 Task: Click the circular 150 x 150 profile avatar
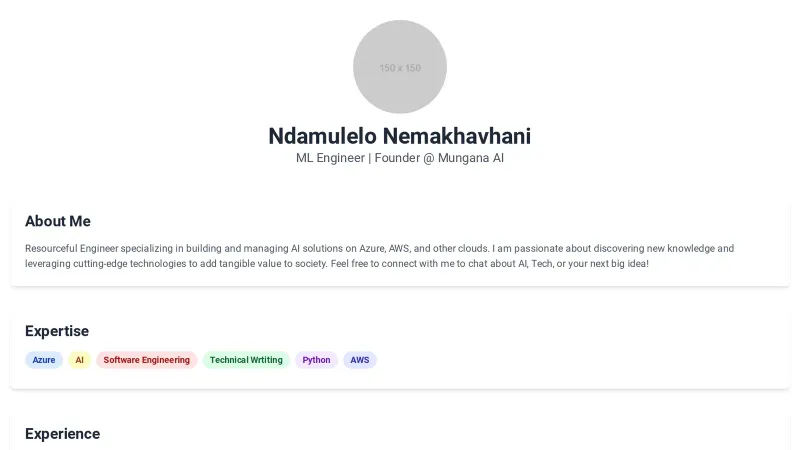[x=400, y=67]
